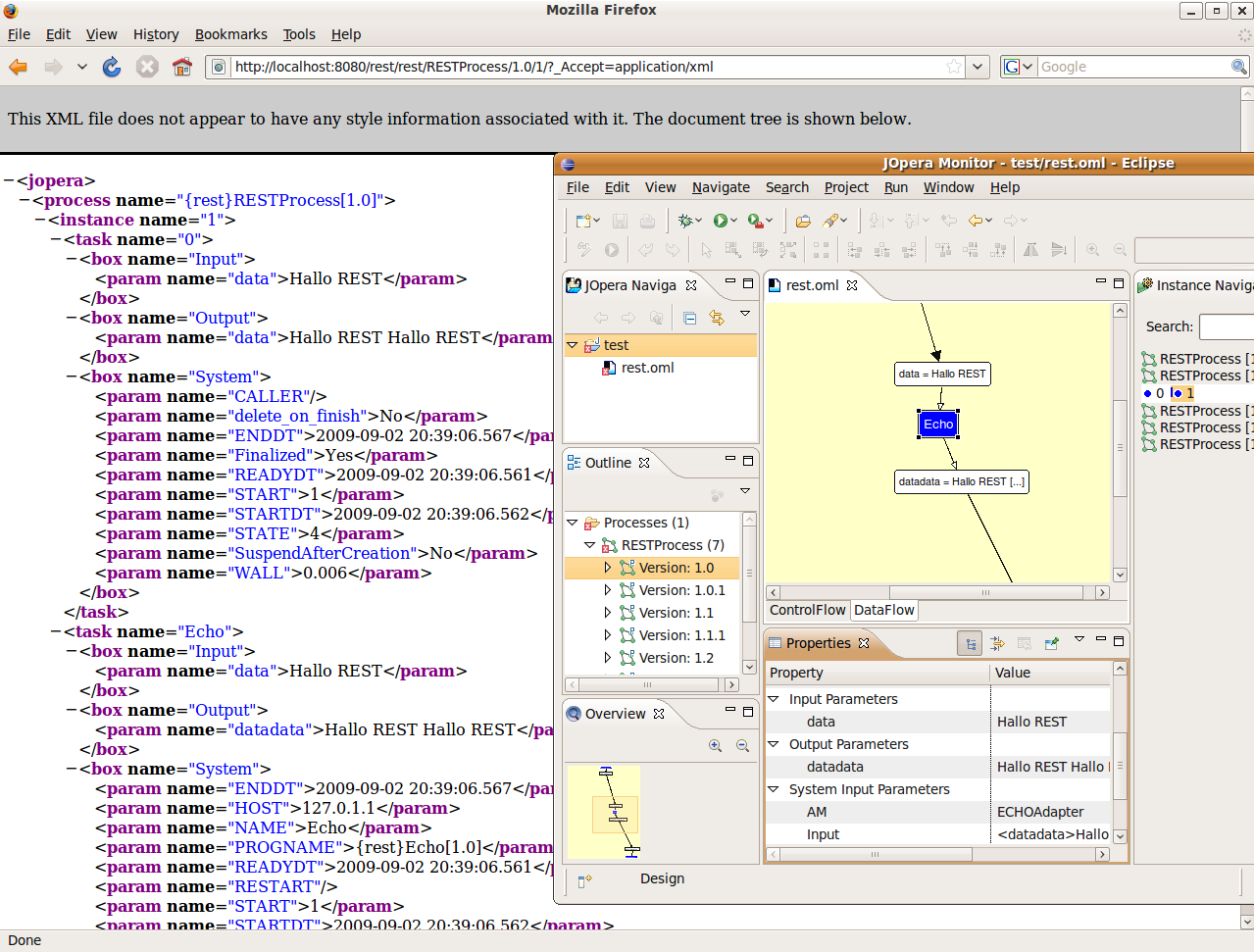Click the Design perspective button
The image size is (1254, 952).
click(663, 878)
